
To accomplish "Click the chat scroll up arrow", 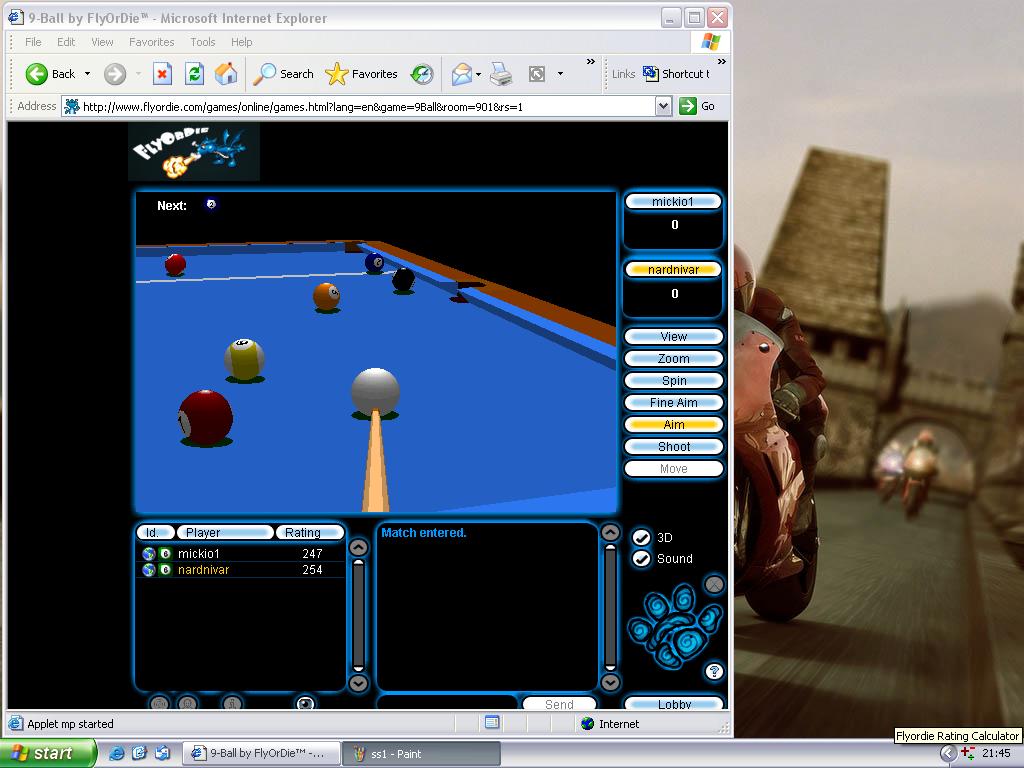I will [609, 533].
